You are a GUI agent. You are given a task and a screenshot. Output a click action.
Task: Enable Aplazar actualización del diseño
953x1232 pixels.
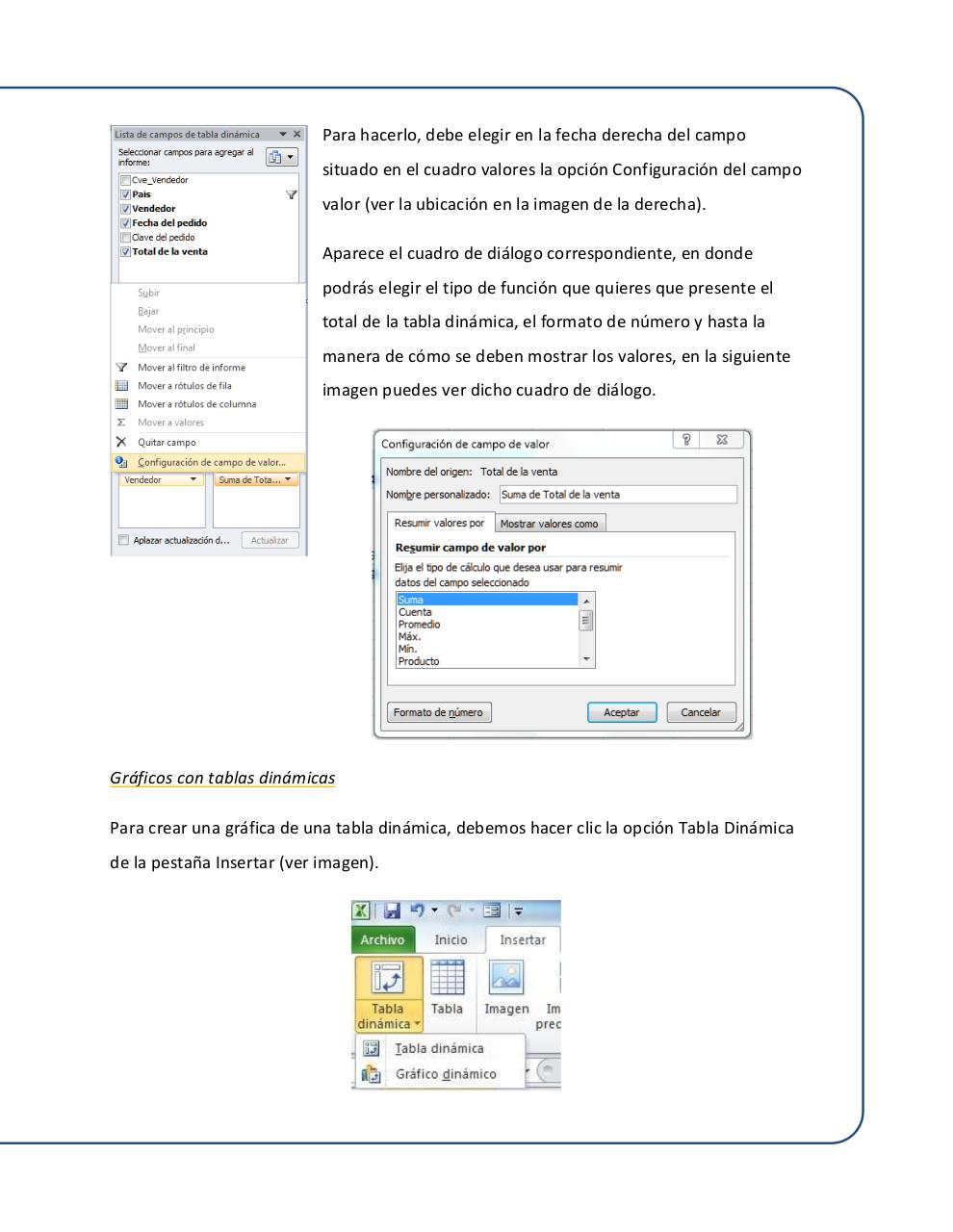pyautogui.click(x=122, y=540)
